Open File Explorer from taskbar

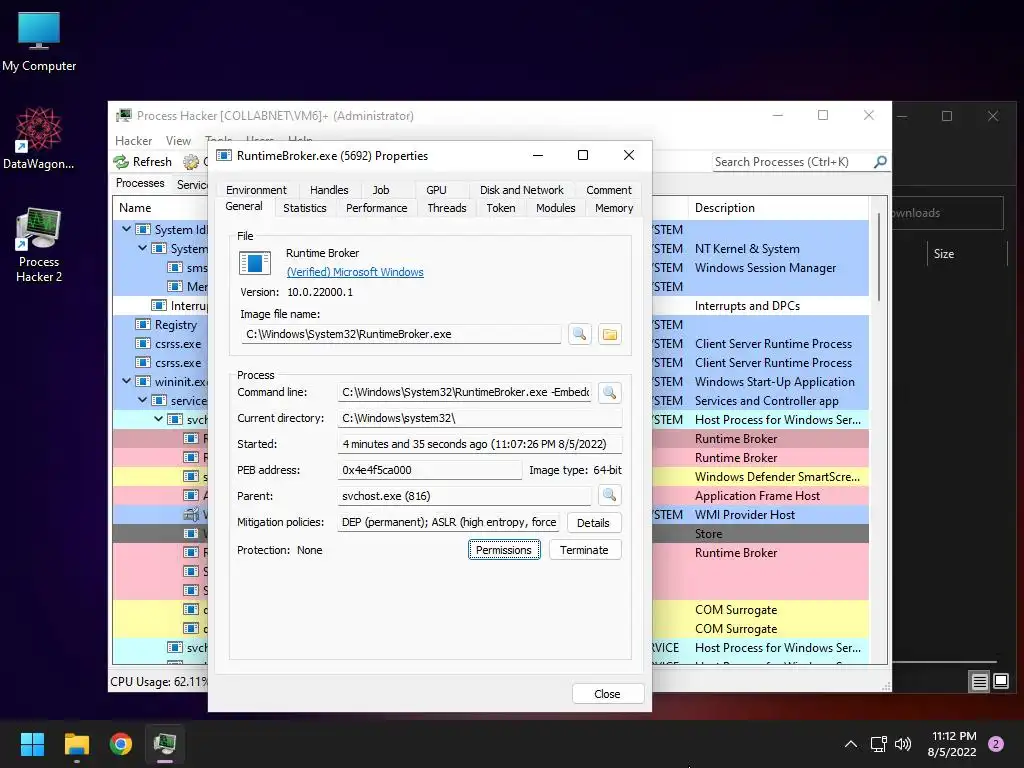click(x=76, y=744)
